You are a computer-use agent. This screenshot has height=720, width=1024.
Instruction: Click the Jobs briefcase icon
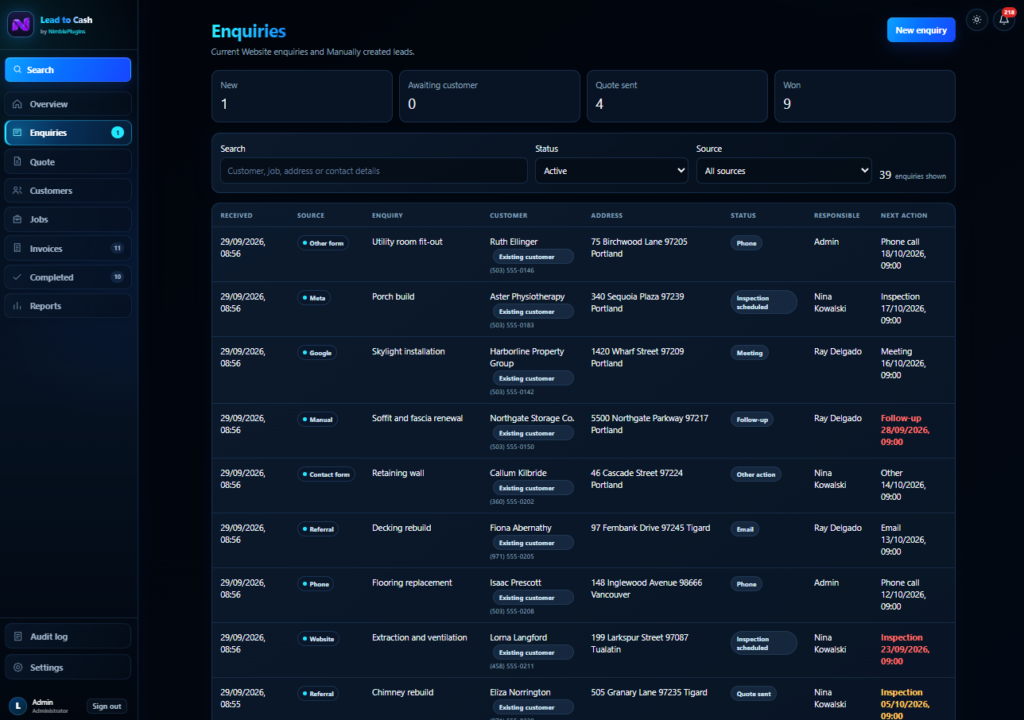pyautogui.click(x=18, y=219)
